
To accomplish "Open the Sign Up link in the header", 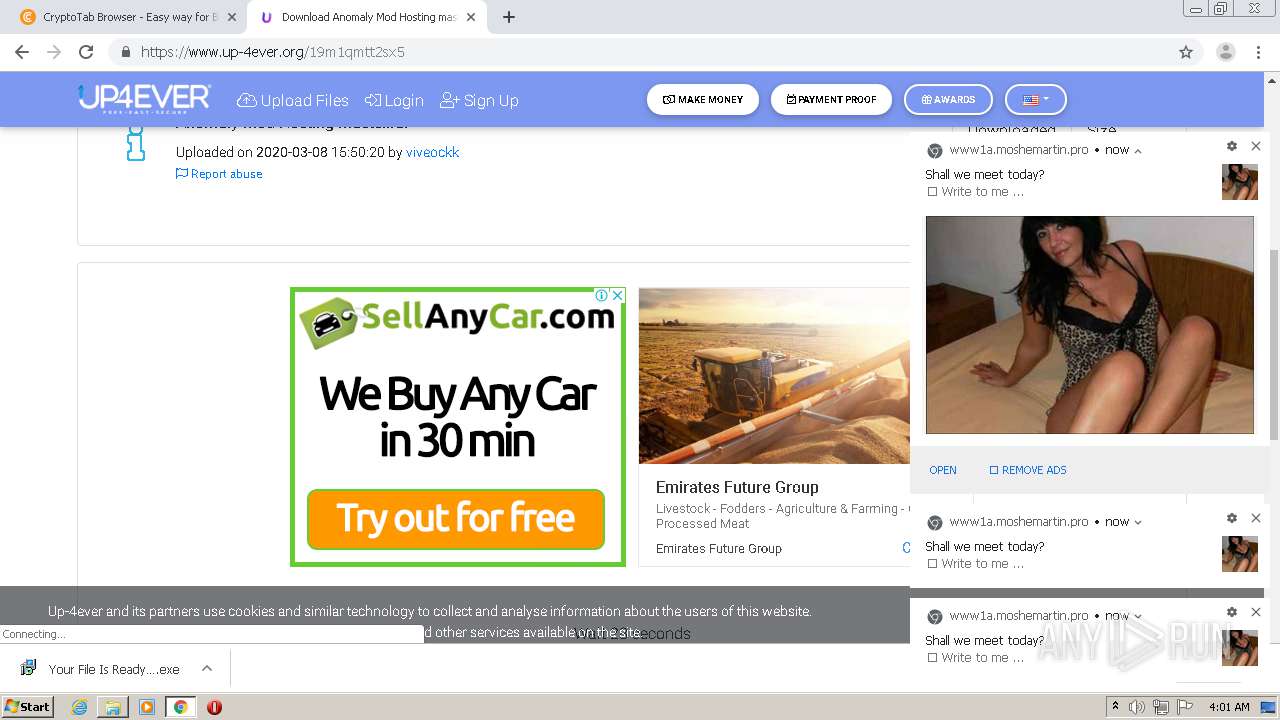I will pos(479,100).
